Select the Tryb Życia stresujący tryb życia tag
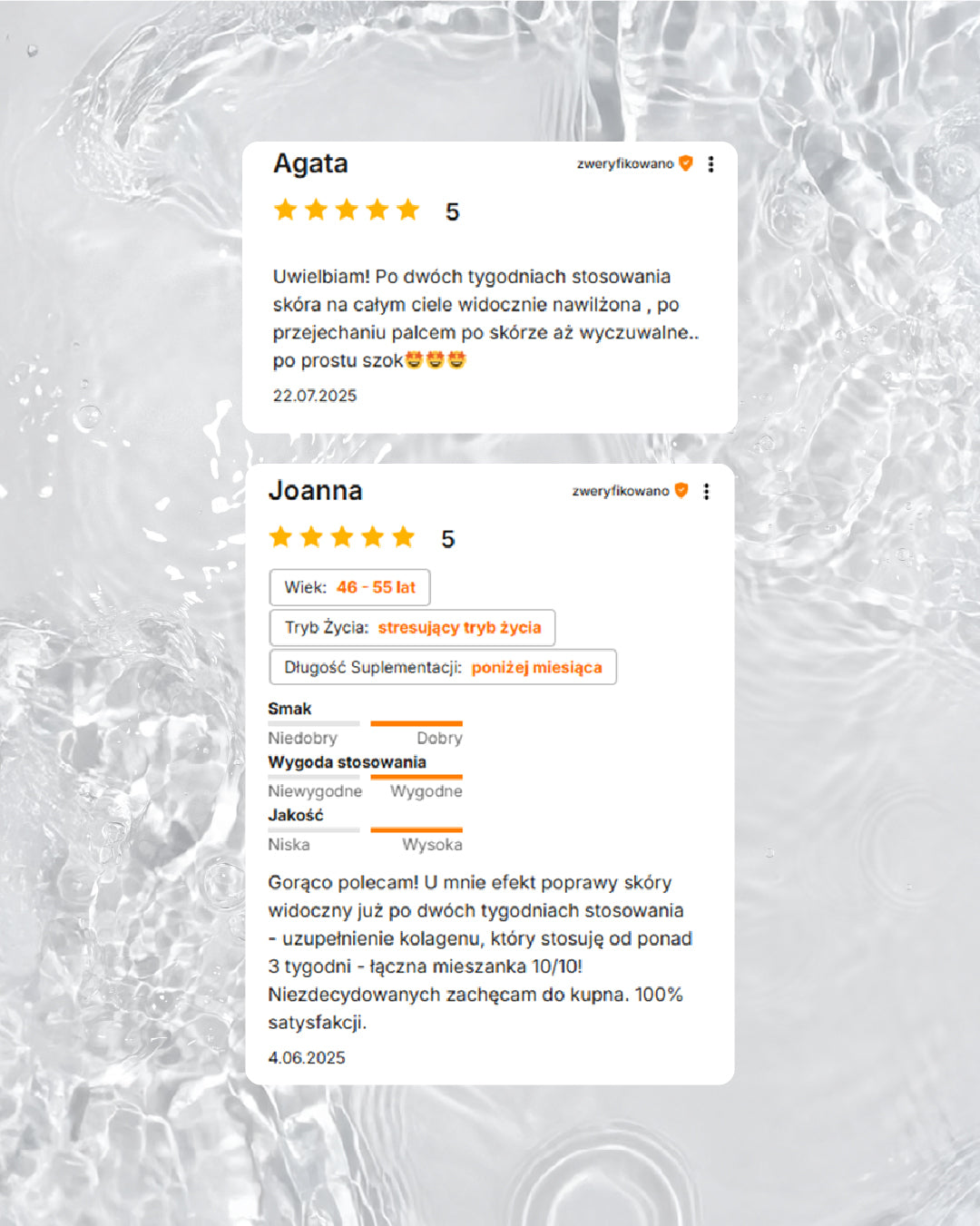Viewport: 980px width, 1226px height. (412, 627)
